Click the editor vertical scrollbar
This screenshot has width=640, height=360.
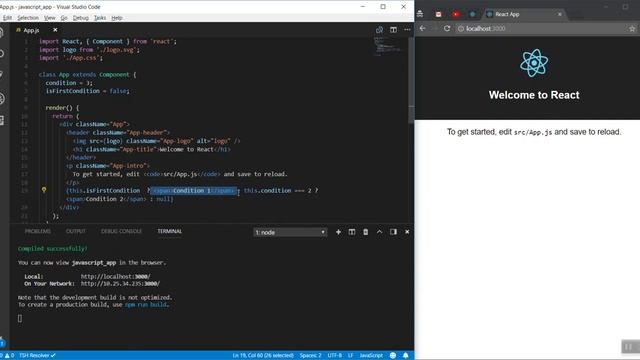(411, 80)
